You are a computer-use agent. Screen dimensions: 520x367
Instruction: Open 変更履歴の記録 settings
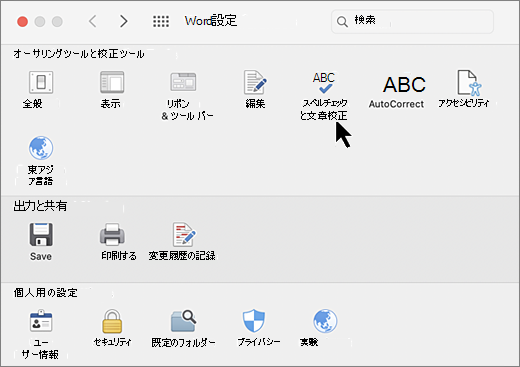(184, 235)
